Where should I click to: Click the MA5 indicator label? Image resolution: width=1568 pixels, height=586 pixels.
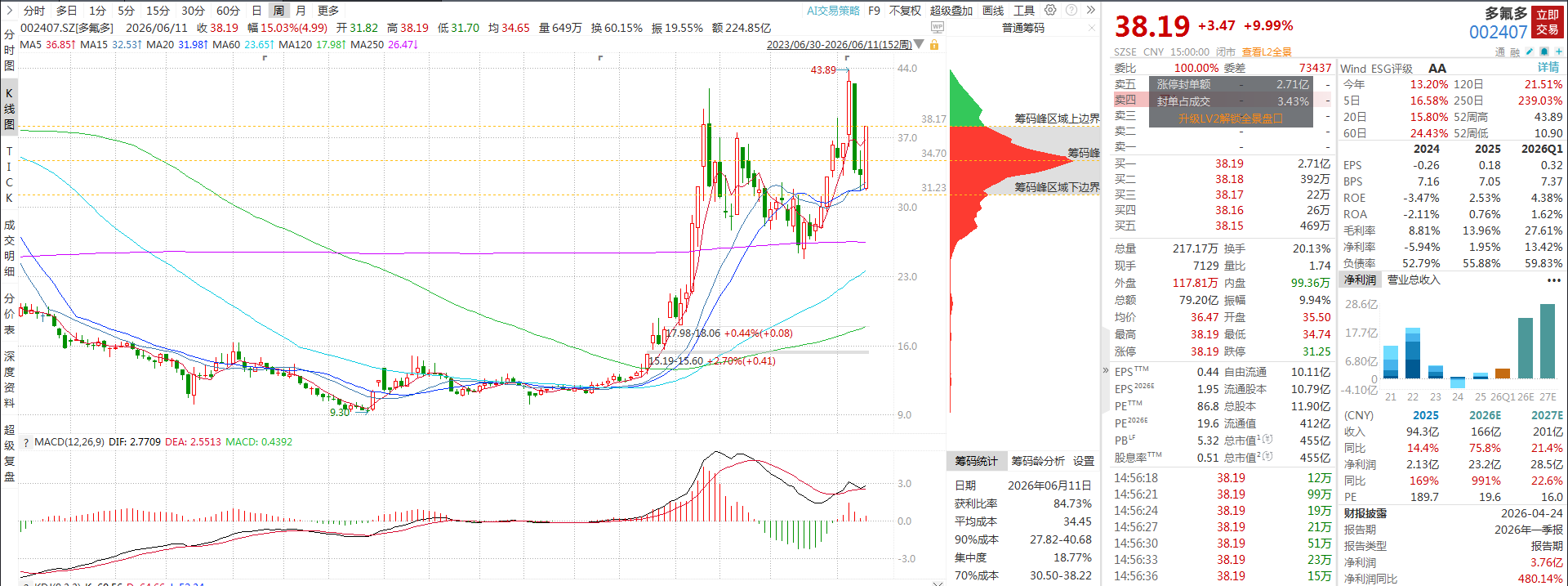(30, 45)
